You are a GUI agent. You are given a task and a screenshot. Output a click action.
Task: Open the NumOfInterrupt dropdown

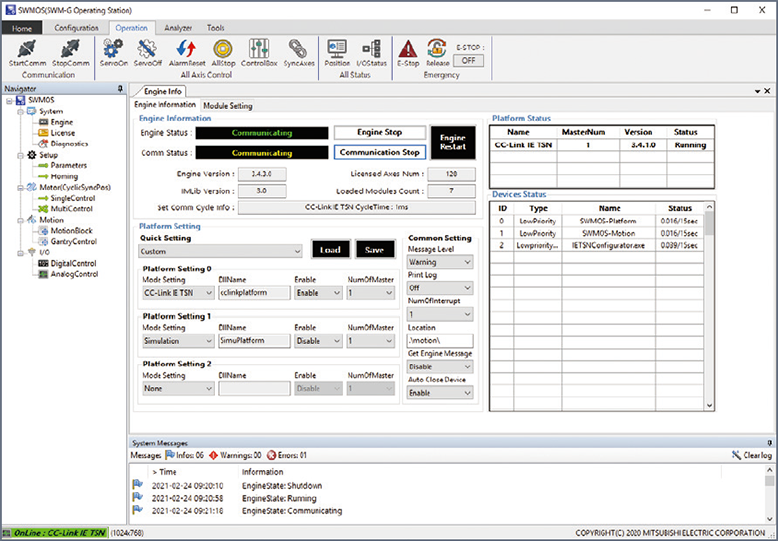(x=440, y=314)
